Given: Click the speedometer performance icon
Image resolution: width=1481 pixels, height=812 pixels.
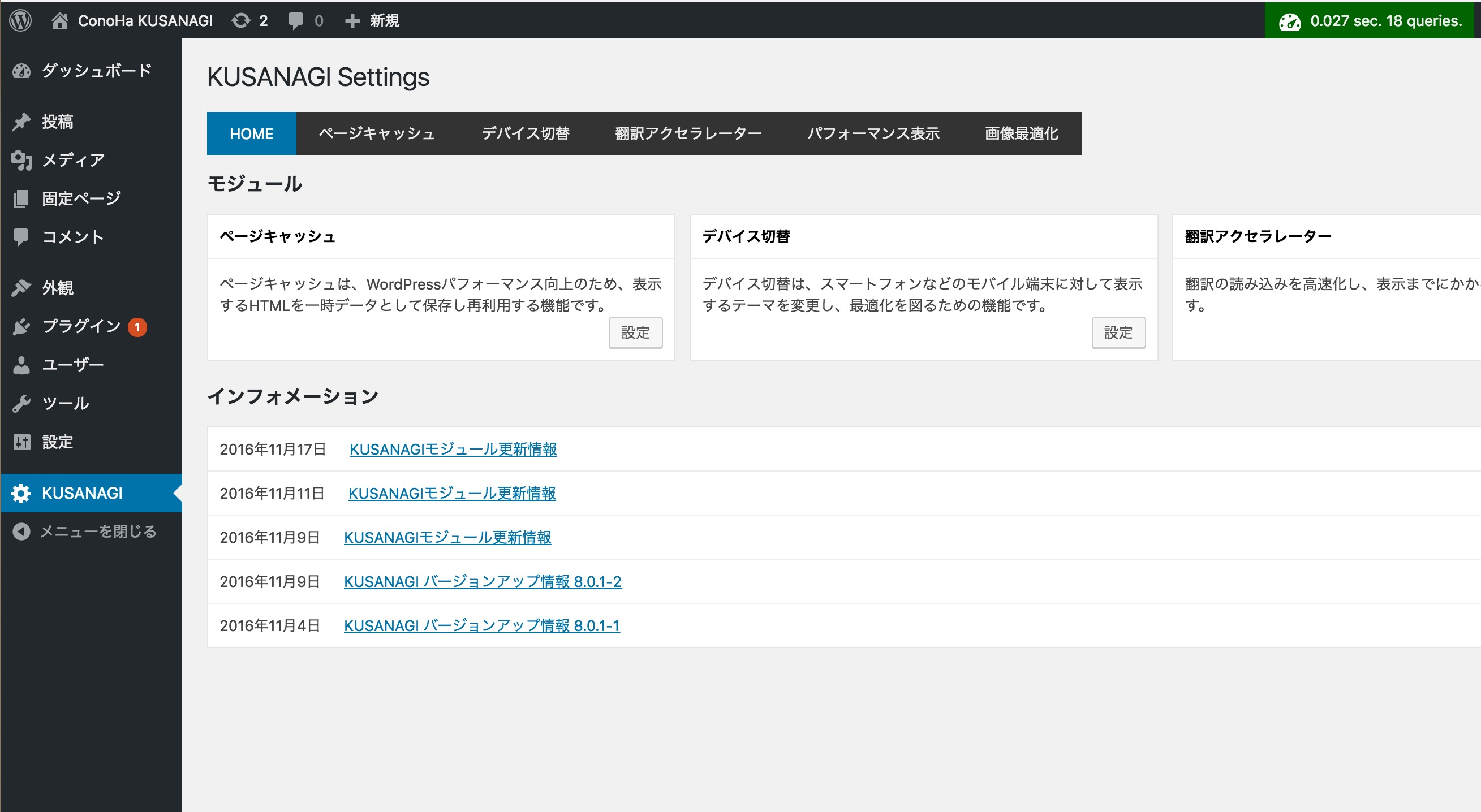Looking at the screenshot, I should pyautogui.click(x=1290, y=22).
